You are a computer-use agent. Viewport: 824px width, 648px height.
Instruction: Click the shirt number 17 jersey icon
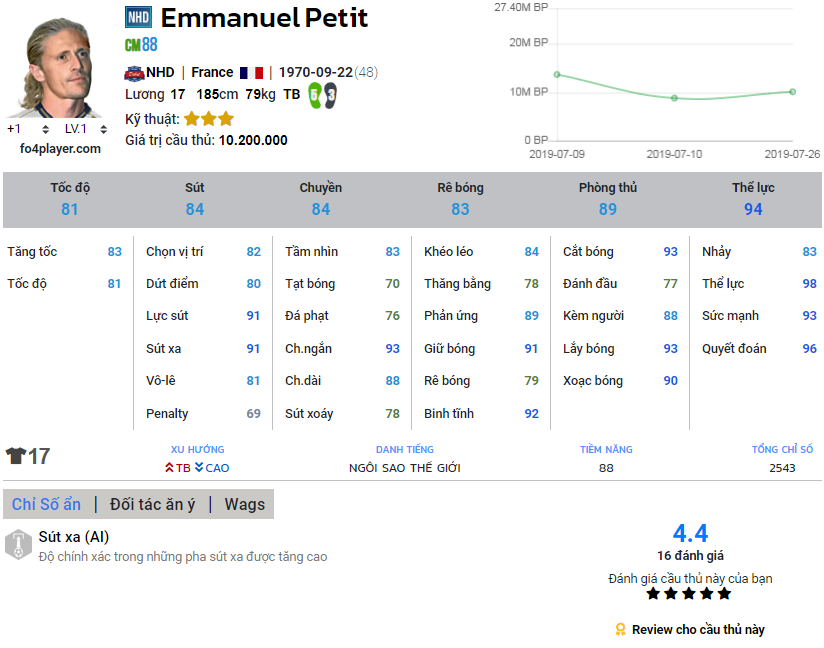coord(16,457)
